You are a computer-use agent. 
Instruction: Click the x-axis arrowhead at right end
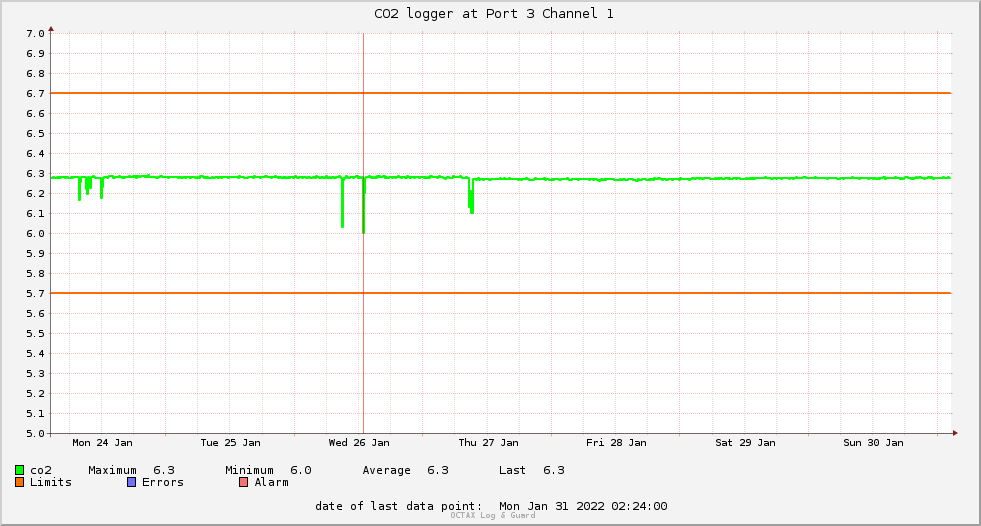pyautogui.click(x=955, y=433)
